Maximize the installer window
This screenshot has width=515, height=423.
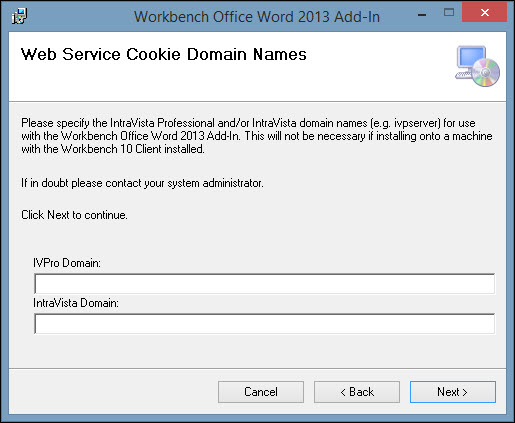tap(449, 13)
